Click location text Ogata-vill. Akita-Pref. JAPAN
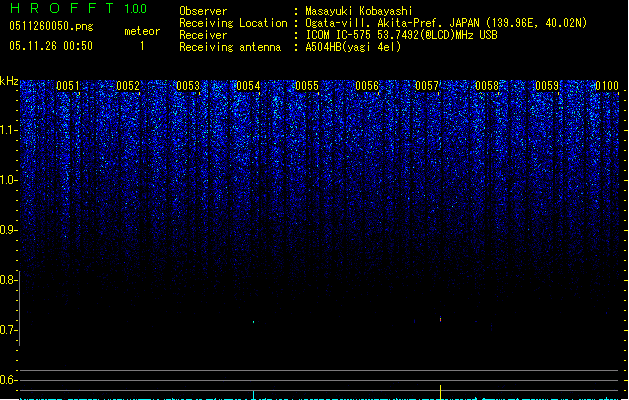 tap(392, 23)
